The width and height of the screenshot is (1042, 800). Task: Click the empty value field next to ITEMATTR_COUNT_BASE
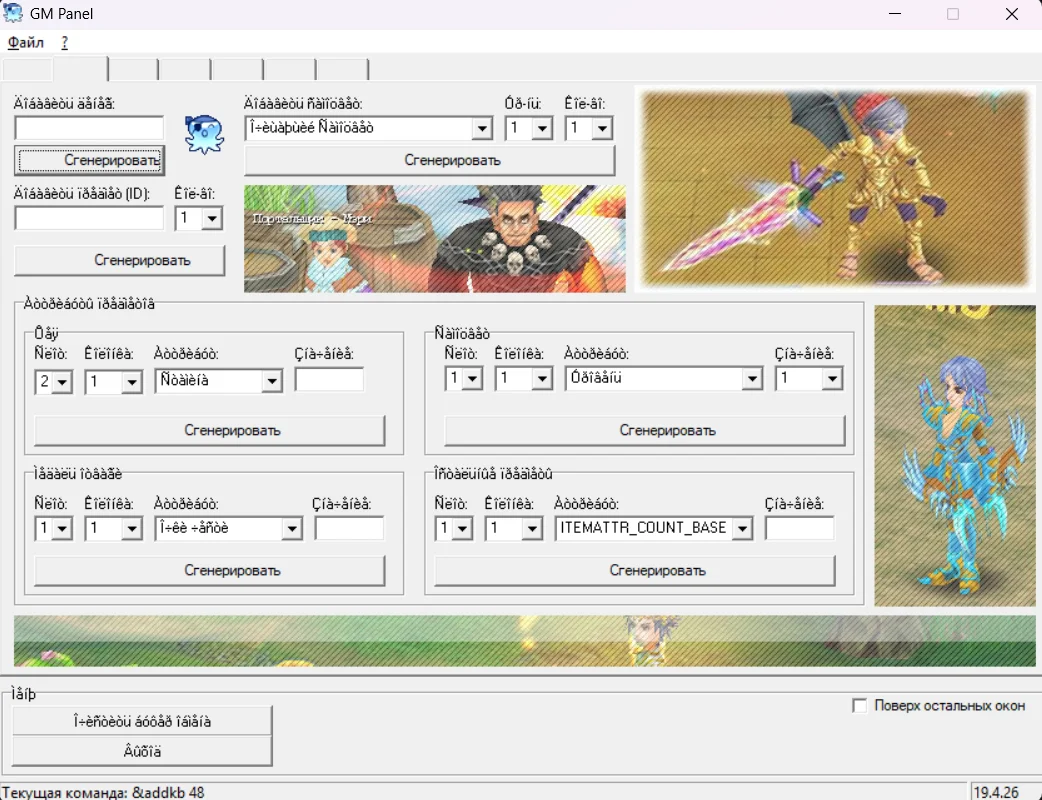tap(798, 528)
